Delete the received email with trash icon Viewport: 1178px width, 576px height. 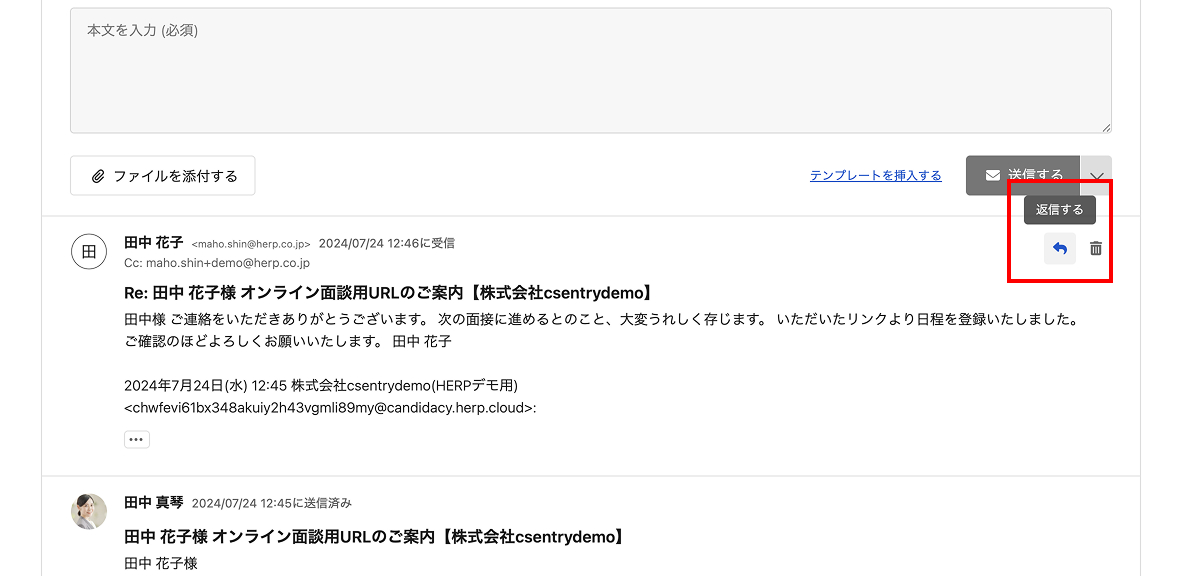[x=1095, y=249]
